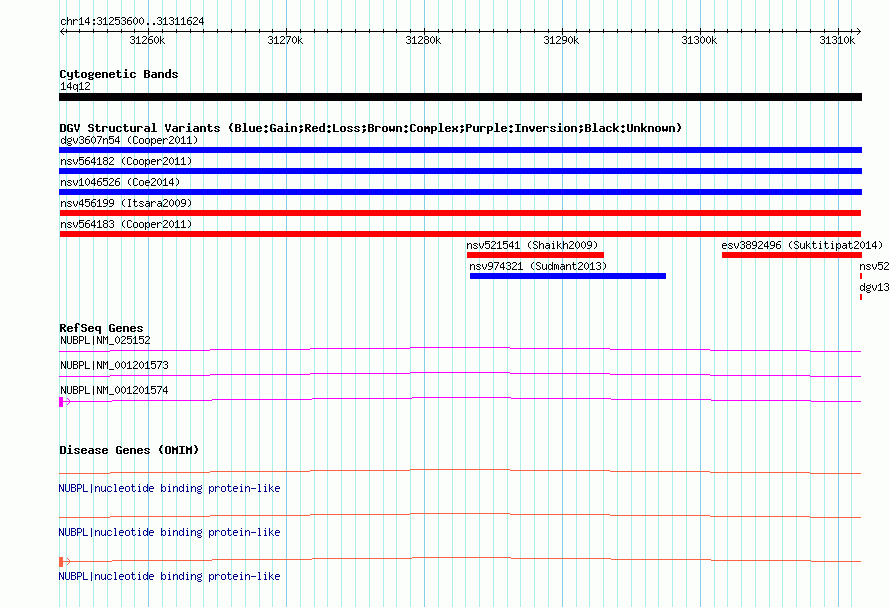Select the nsv564183 red loss bar

460,235
